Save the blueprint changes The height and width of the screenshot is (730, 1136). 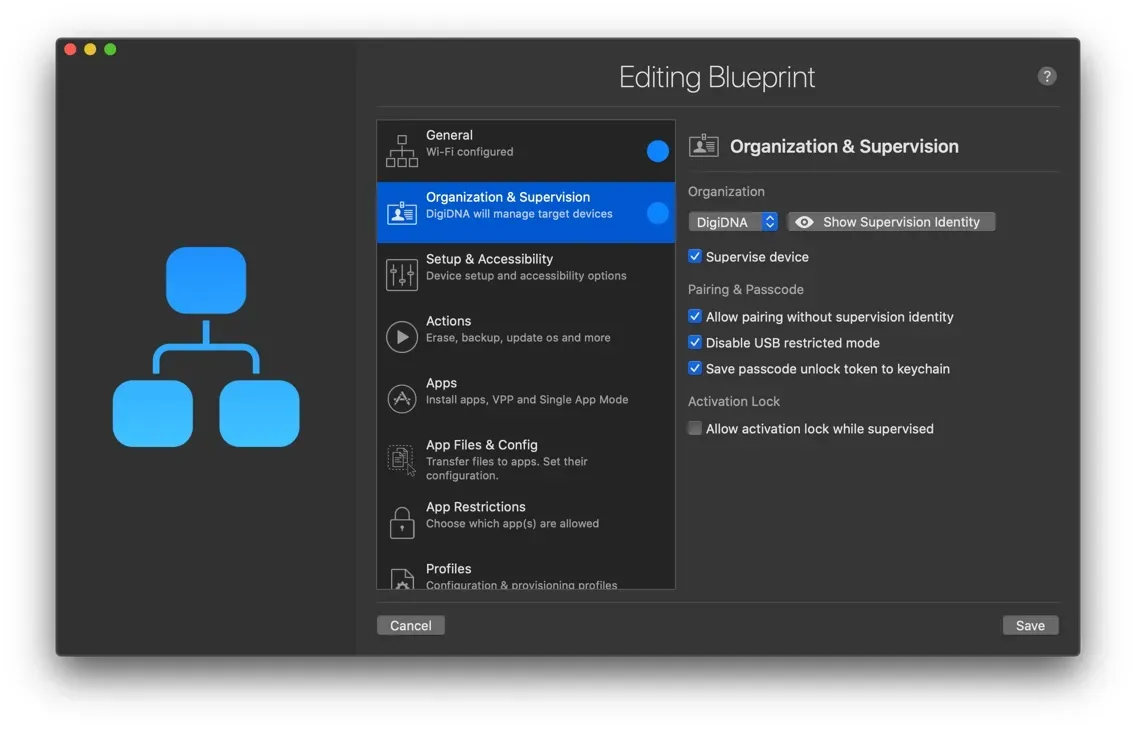coord(1030,624)
